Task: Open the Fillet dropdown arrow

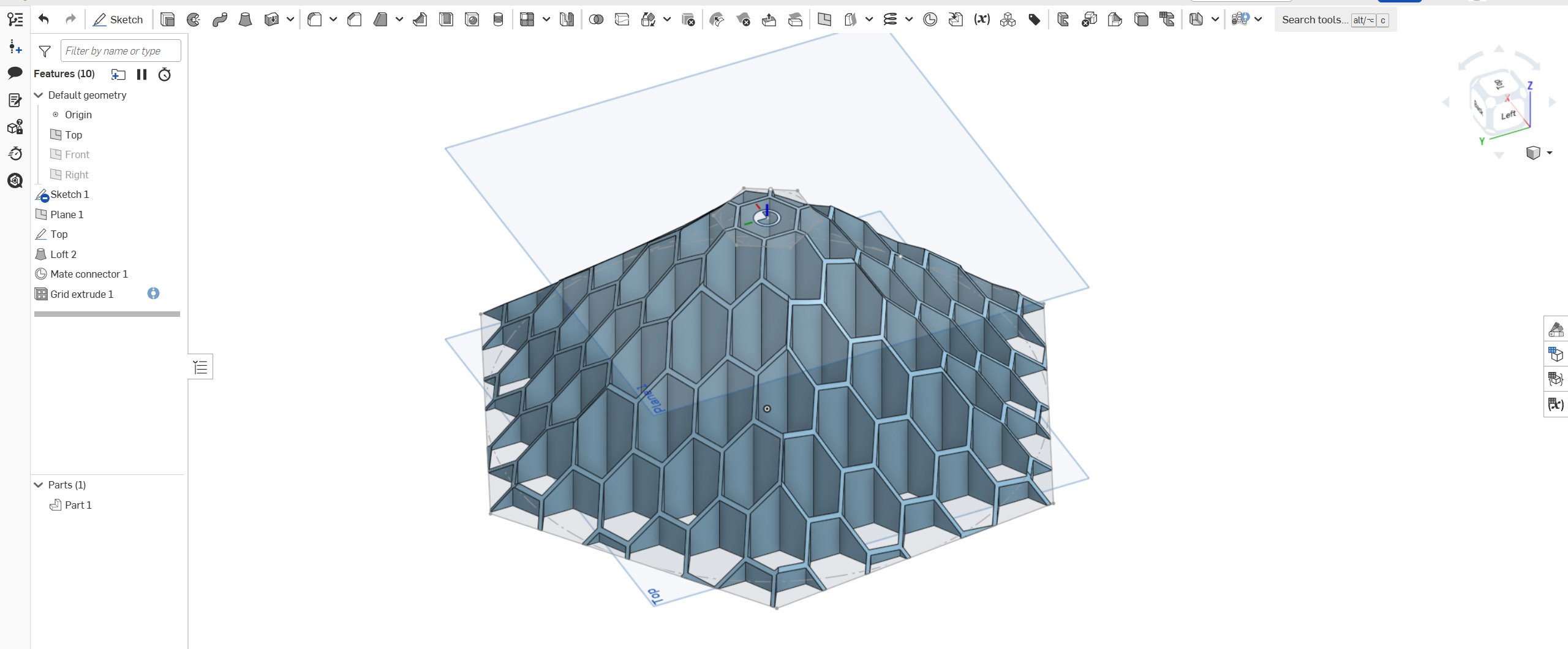Action: (333, 19)
